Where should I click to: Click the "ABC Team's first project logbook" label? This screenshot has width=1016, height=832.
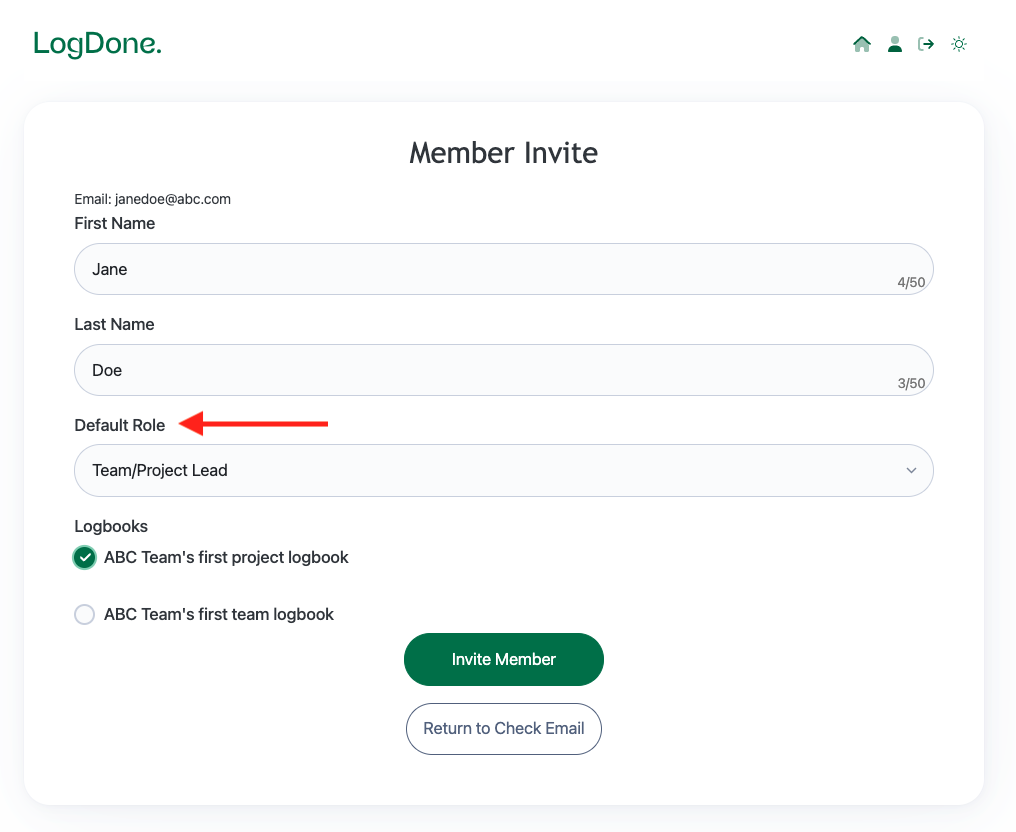[x=226, y=558]
